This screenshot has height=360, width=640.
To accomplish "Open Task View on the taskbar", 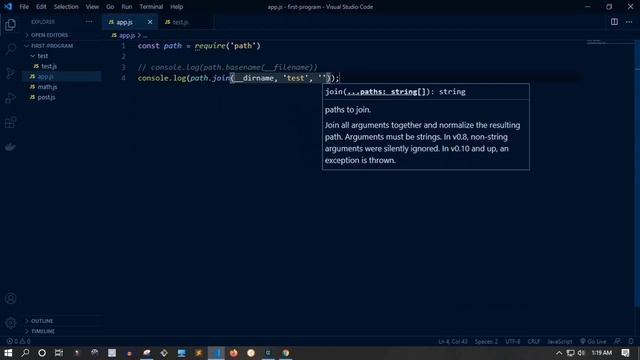I will pyautogui.click(x=59, y=353).
